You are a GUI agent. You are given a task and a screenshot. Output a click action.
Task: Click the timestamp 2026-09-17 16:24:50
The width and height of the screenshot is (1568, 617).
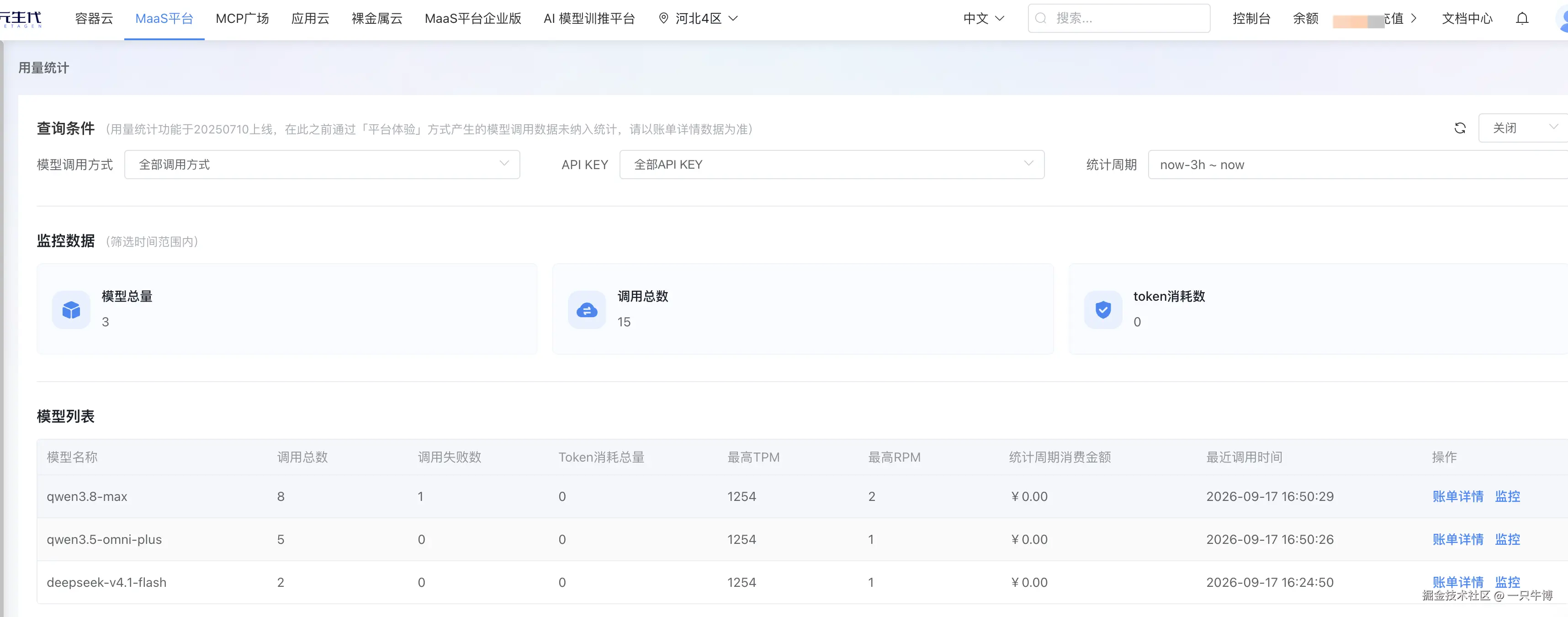click(x=1270, y=582)
